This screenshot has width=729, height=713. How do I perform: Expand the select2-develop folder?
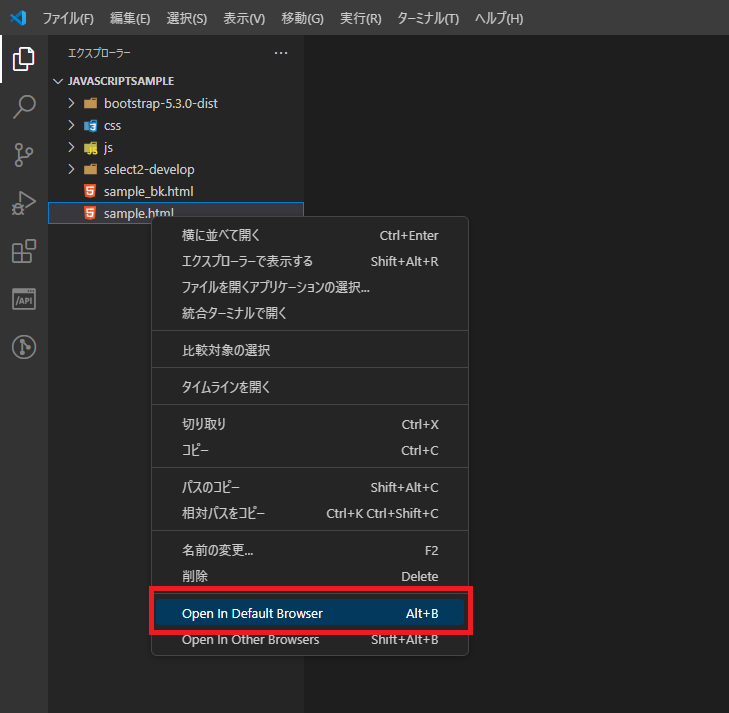pyautogui.click(x=148, y=170)
